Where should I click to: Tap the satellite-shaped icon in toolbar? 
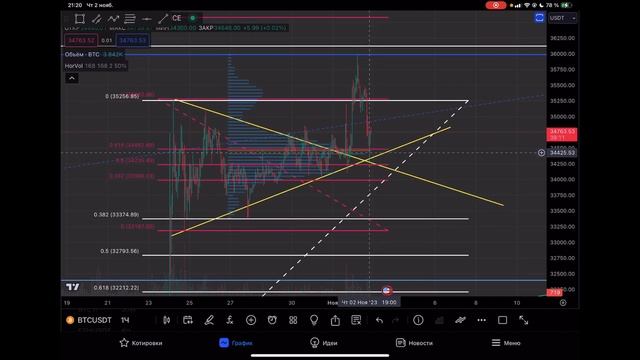coord(460,320)
